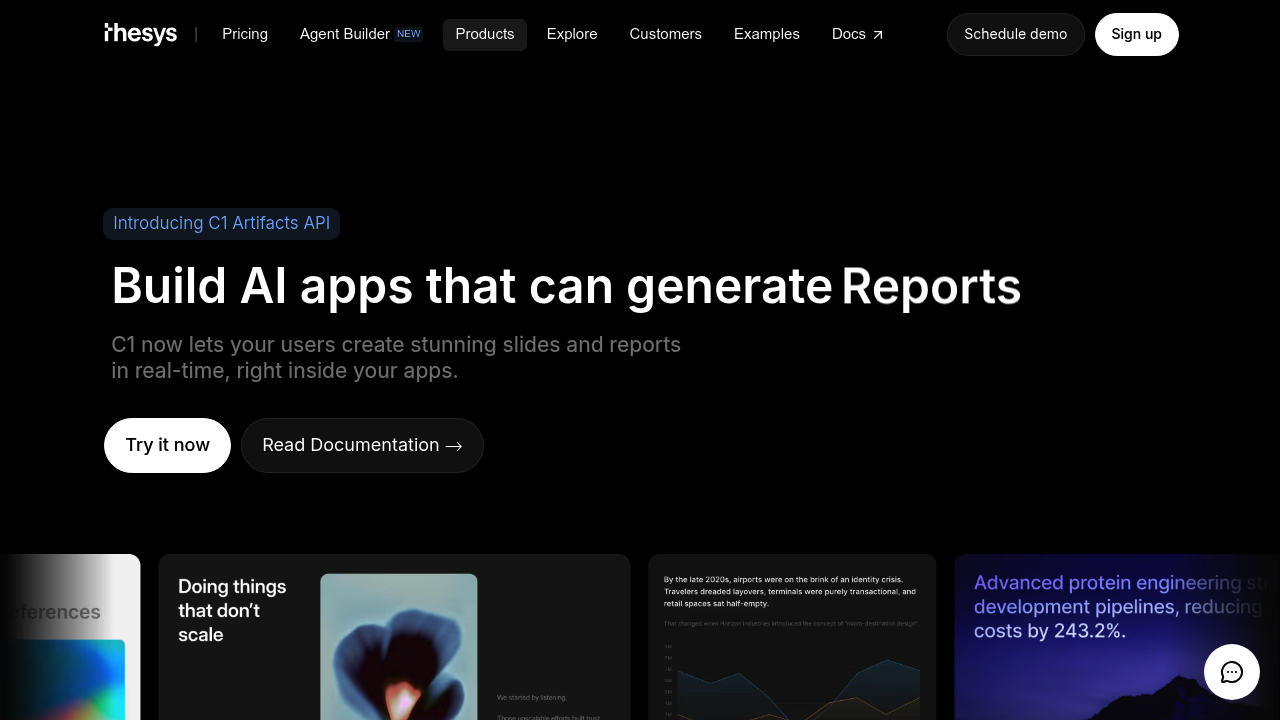Screen dimensions: 1280x720
Task: Click the Schedule demo button
Action: 1015,34
